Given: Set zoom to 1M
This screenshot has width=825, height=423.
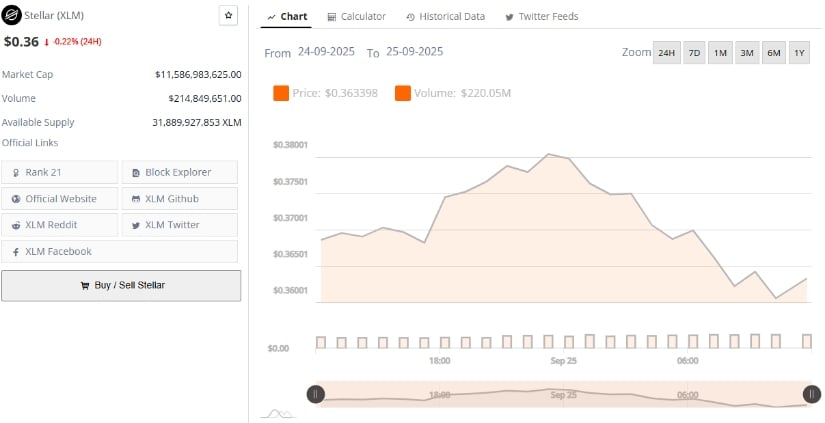Looking at the screenshot, I should 720,53.
